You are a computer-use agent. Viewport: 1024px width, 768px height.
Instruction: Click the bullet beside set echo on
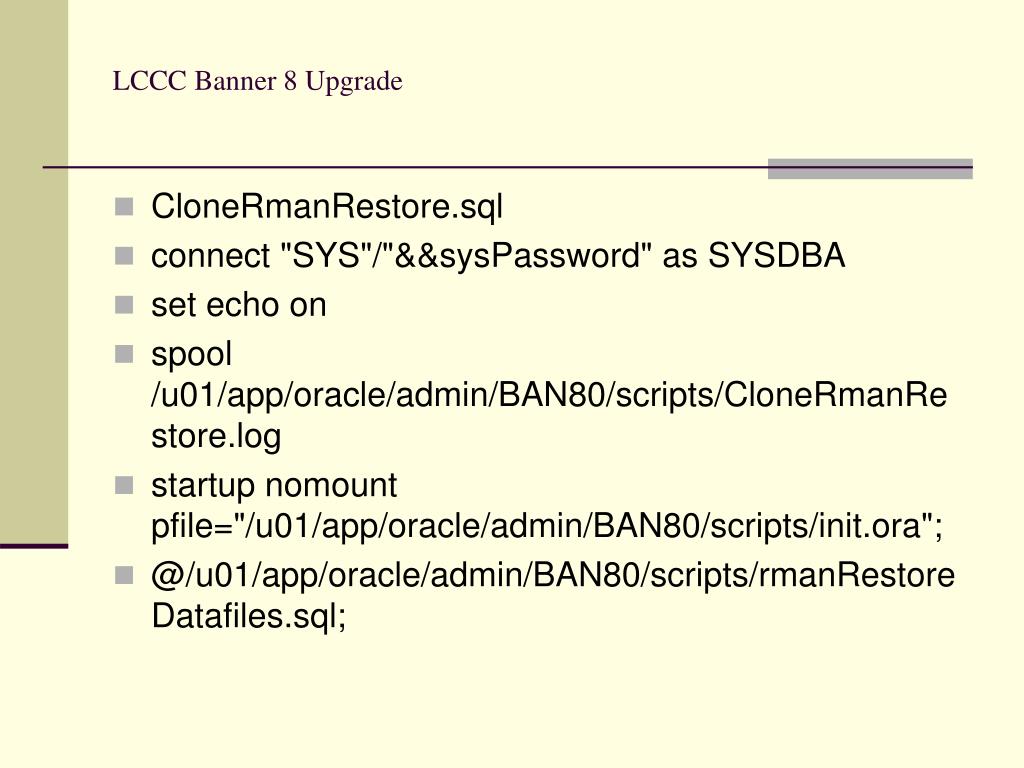click(x=124, y=305)
